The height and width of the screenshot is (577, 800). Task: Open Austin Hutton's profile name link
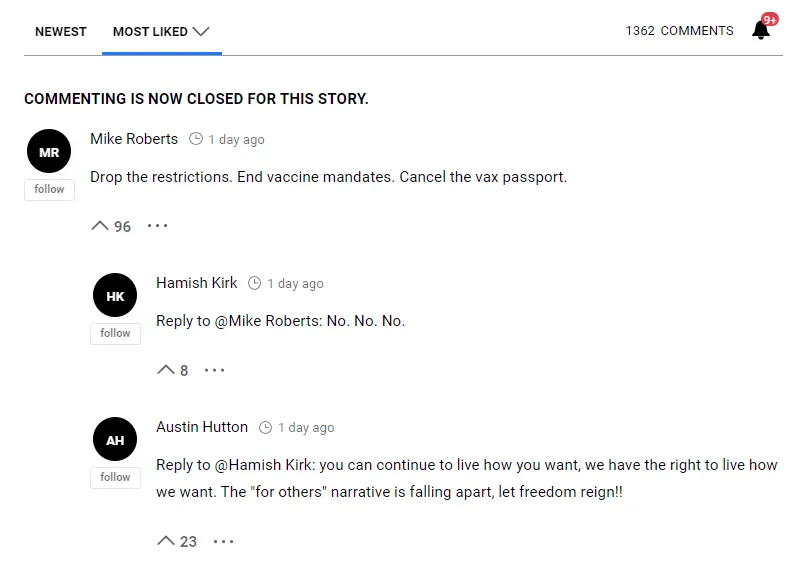click(202, 427)
